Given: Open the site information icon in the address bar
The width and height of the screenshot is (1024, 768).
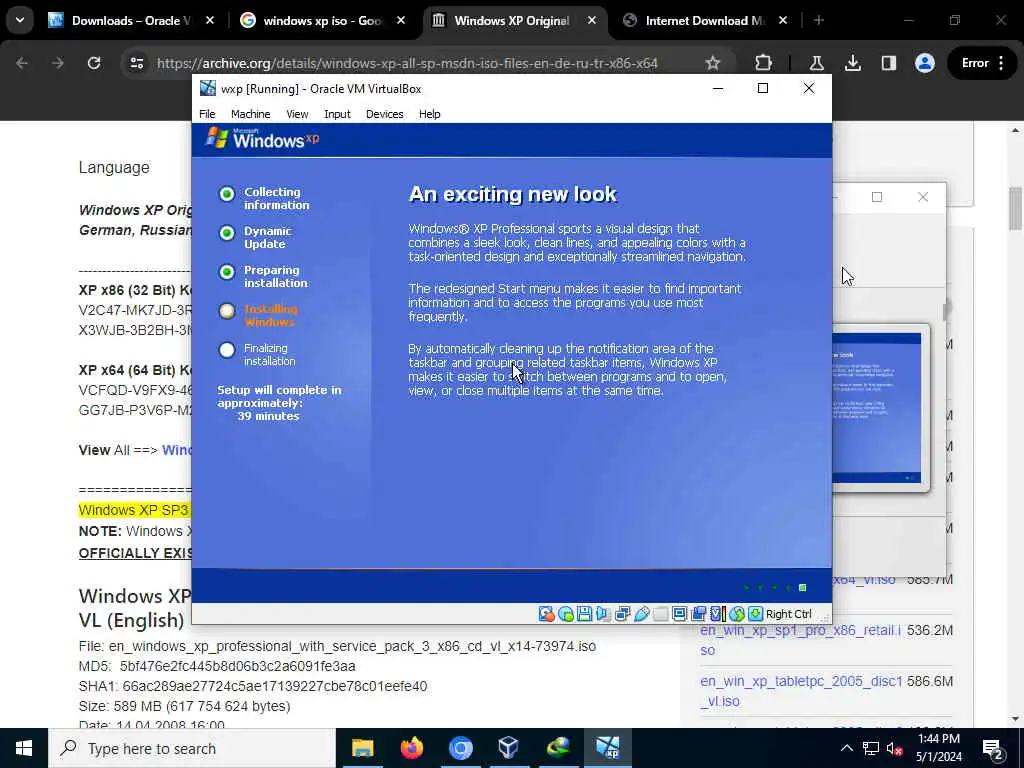Looking at the screenshot, I should click(136, 63).
